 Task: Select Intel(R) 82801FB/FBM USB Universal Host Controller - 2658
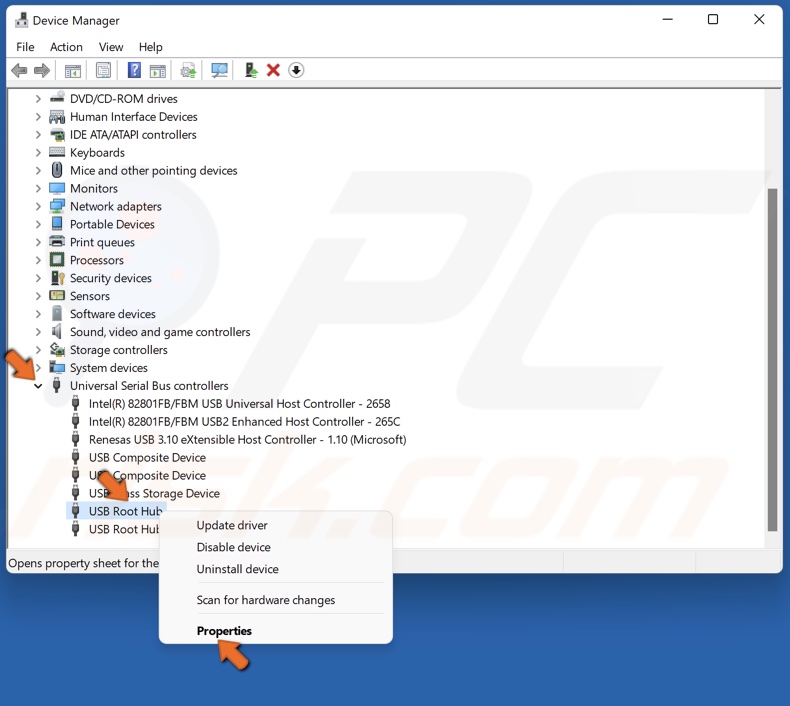click(239, 404)
